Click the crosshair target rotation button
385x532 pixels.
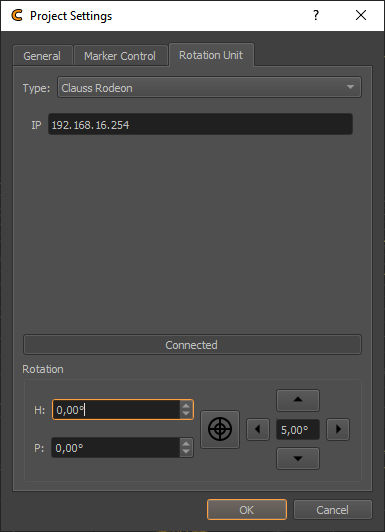click(220, 429)
